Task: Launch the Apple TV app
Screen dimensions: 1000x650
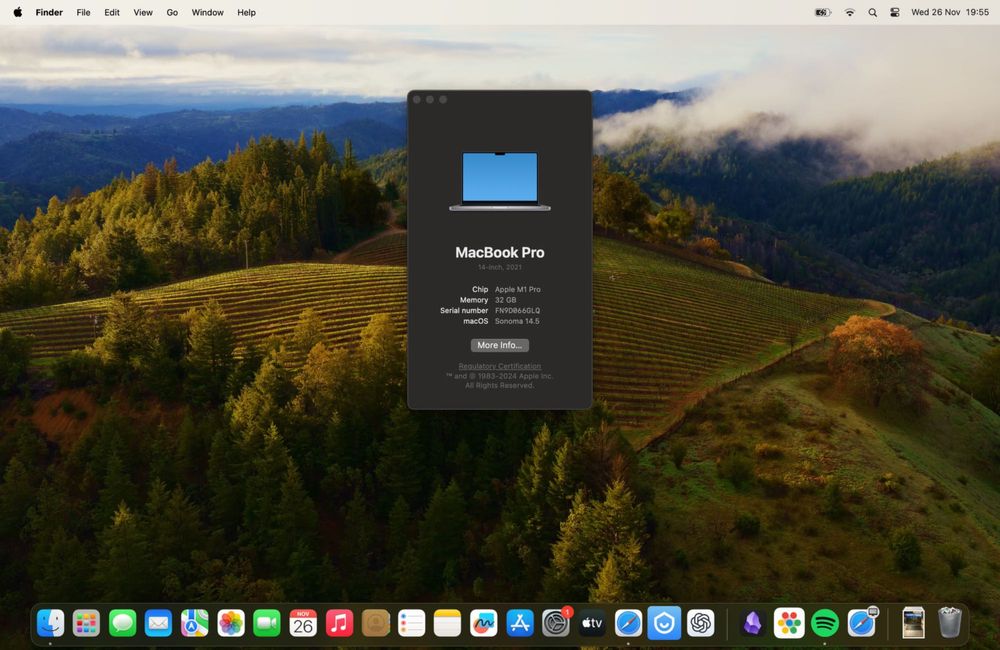Action: click(x=592, y=623)
